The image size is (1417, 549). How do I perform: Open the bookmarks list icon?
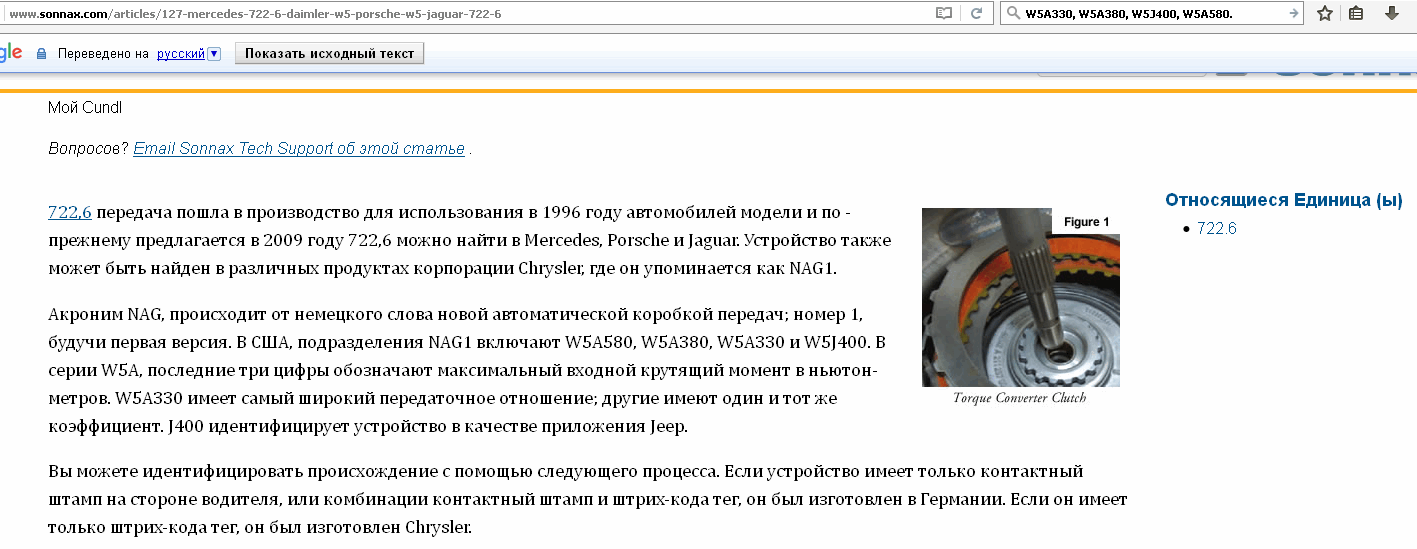coord(1357,14)
